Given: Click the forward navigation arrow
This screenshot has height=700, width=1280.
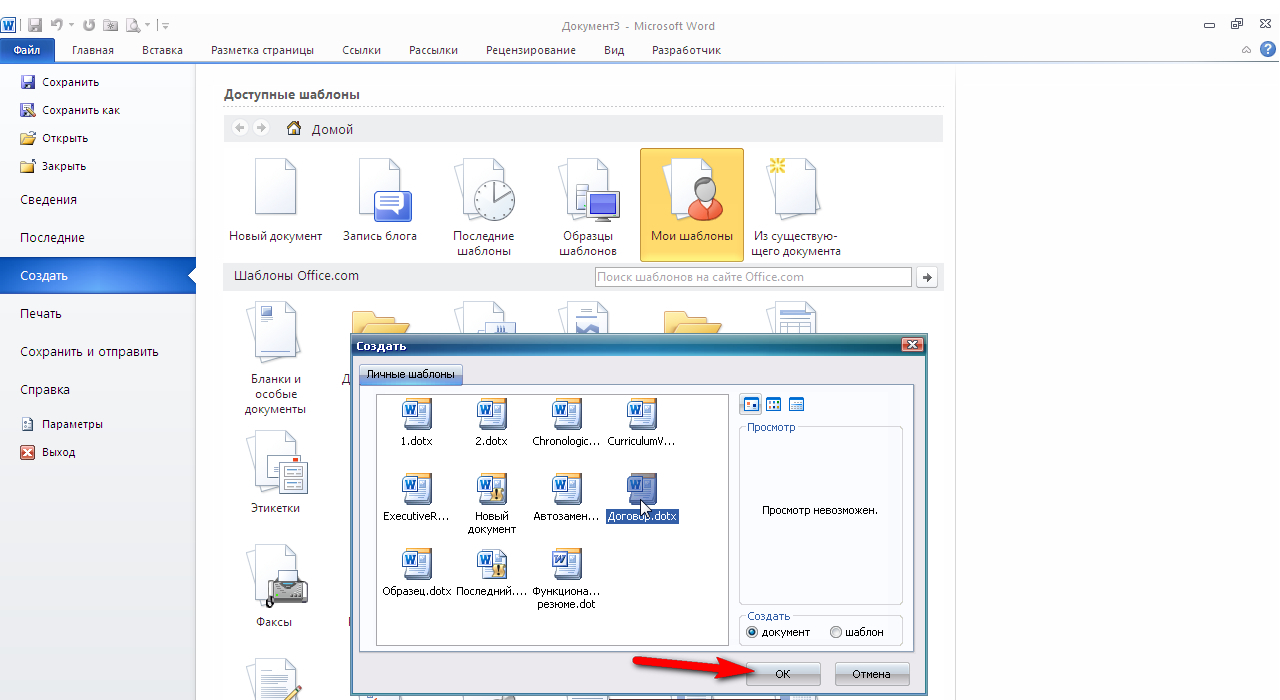Looking at the screenshot, I should pyautogui.click(x=261, y=128).
